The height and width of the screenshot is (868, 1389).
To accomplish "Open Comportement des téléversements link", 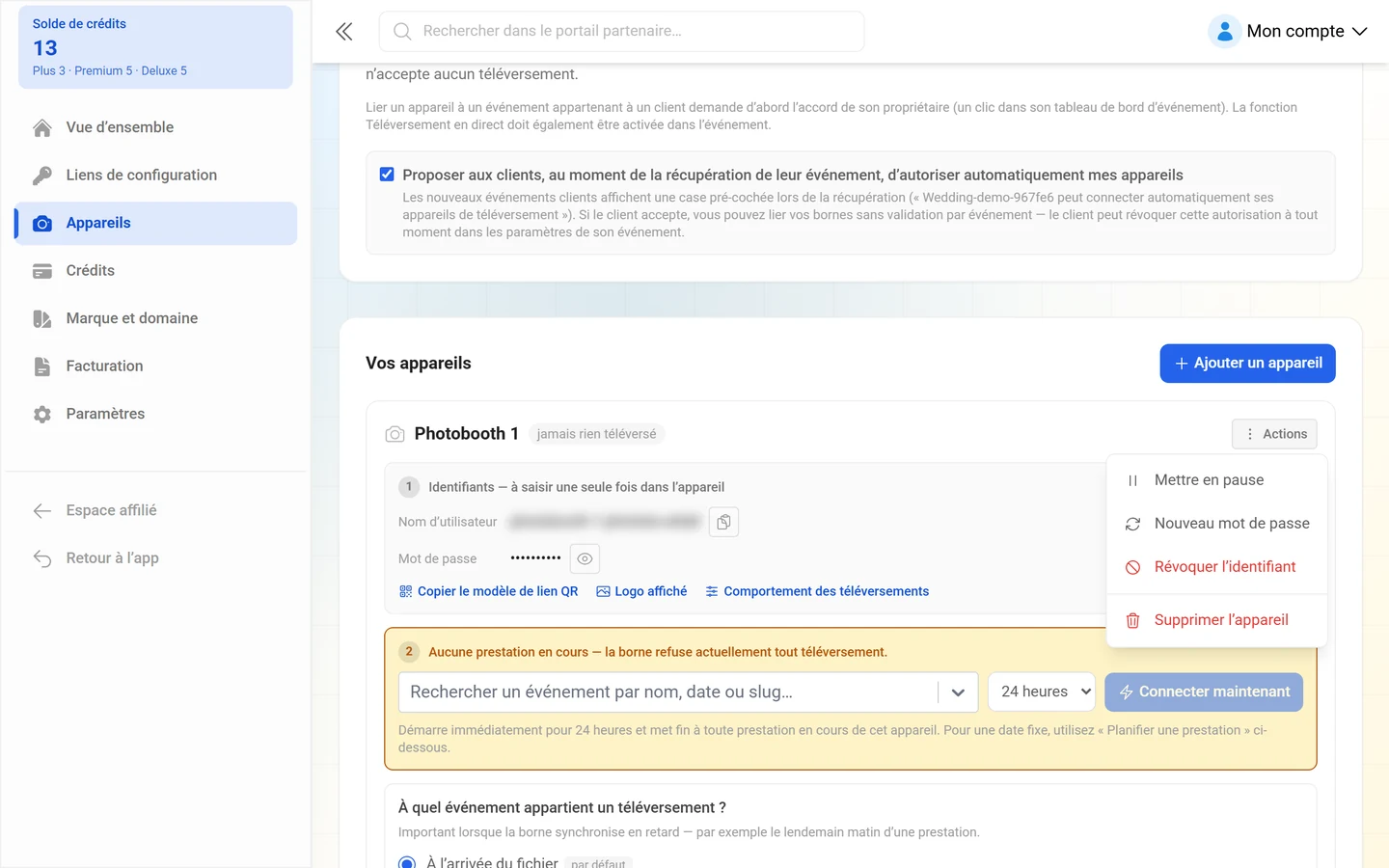I will (817, 591).
